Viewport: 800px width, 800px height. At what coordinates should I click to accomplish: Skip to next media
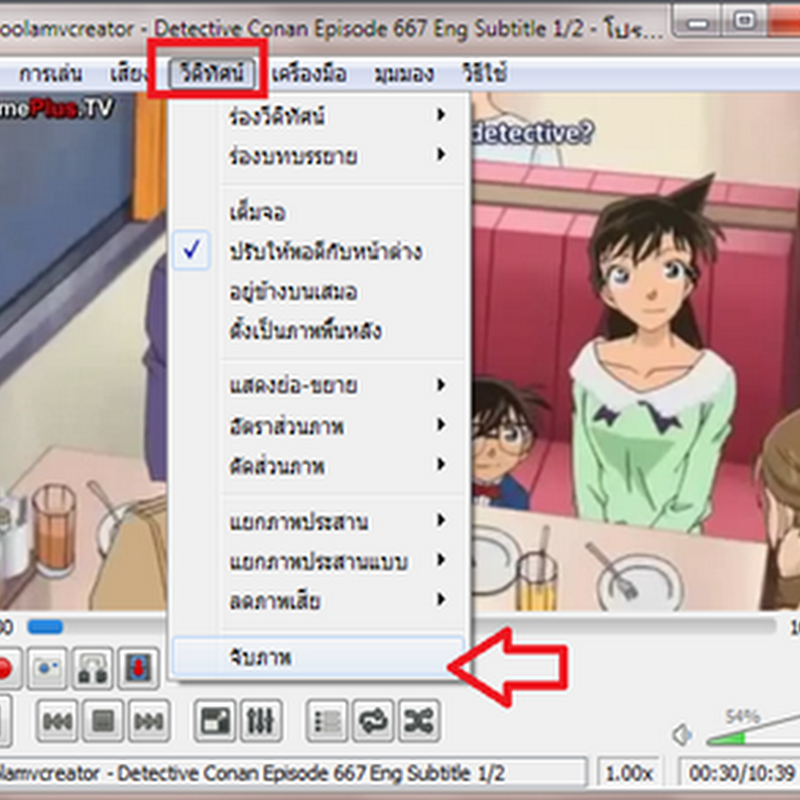click(148, 721)
